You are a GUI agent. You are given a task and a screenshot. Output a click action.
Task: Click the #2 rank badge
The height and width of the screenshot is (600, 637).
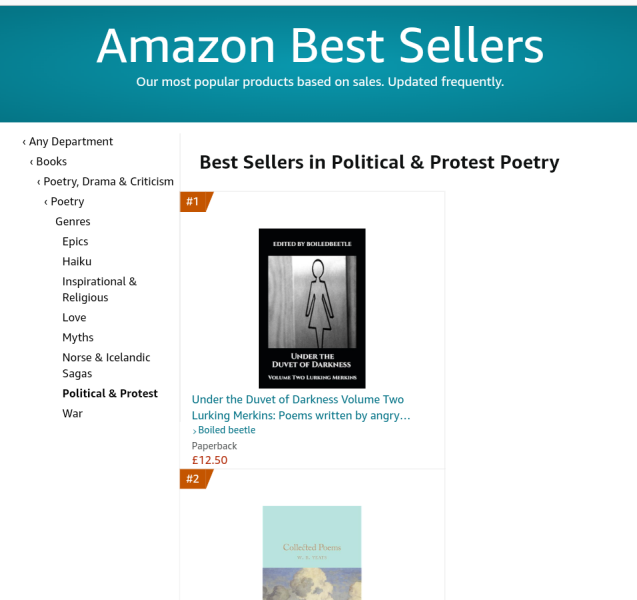click(x=193, y=479)
